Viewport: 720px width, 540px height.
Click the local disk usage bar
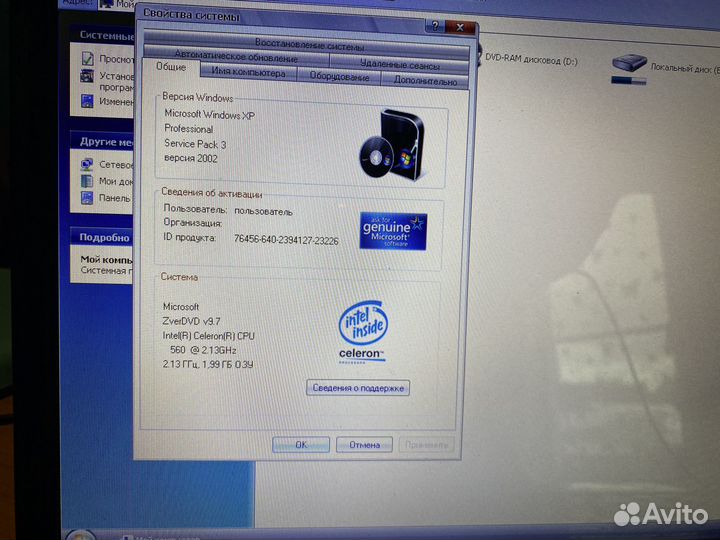(x=629, y=81)
